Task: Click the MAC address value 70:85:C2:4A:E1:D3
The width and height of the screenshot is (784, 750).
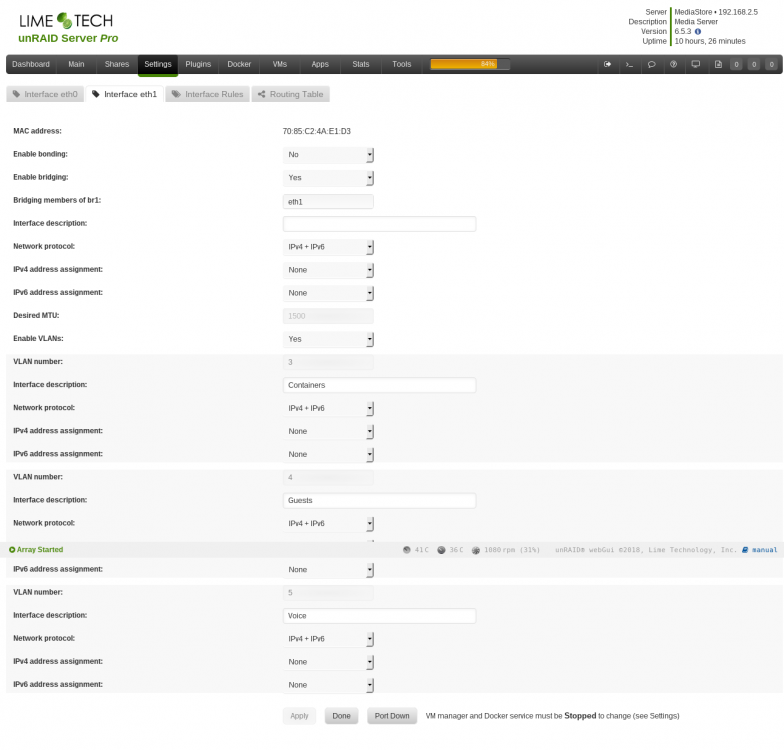Action: point(316,131)
